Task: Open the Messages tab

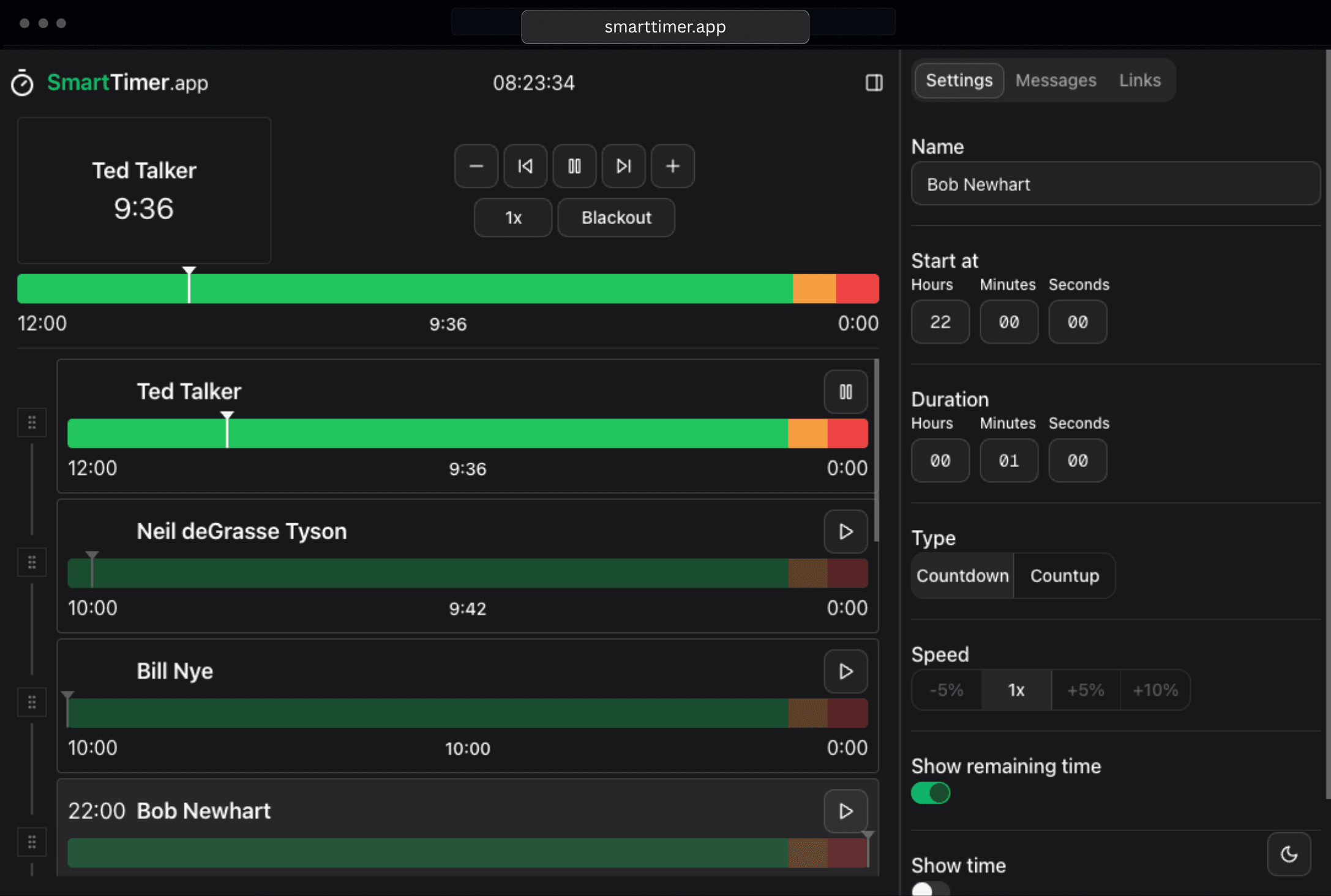Action: 1055,80
